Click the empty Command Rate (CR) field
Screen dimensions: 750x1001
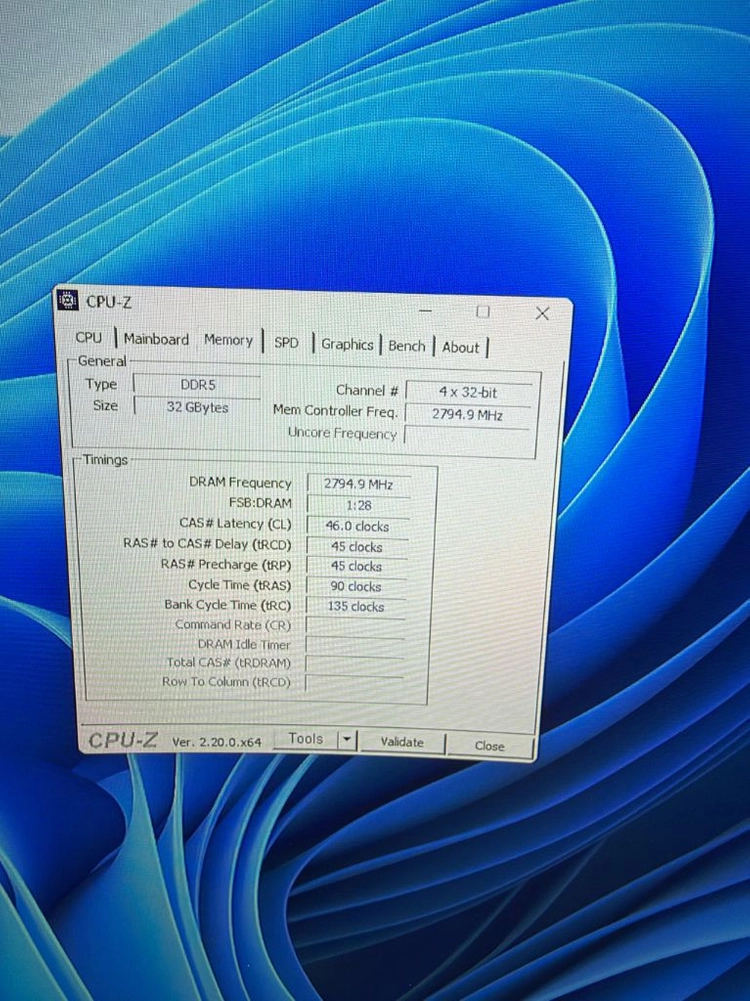(355, 626)
